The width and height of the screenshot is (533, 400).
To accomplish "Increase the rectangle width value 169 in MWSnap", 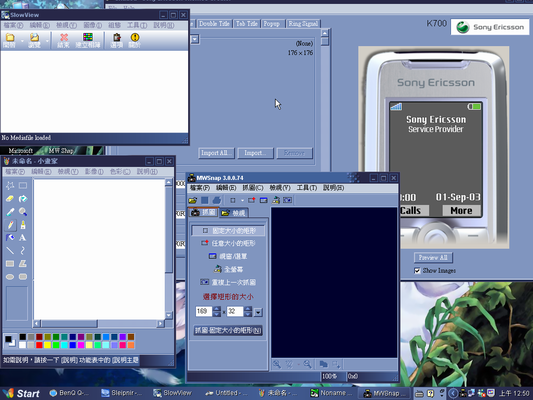I will [x=217, y=309].
